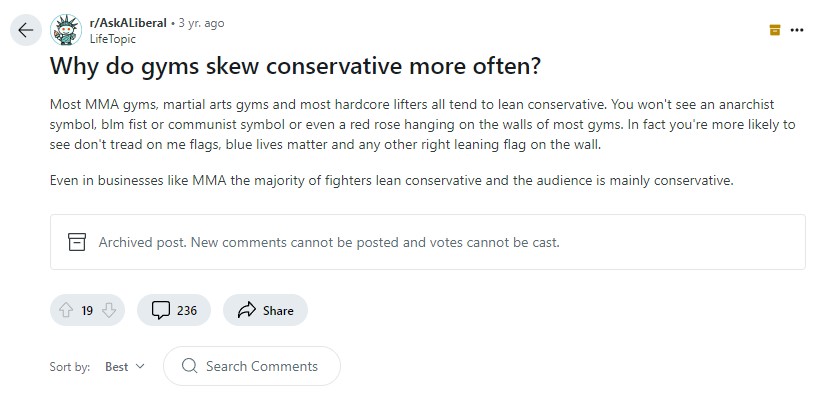Click the Share button

(265, 310)
